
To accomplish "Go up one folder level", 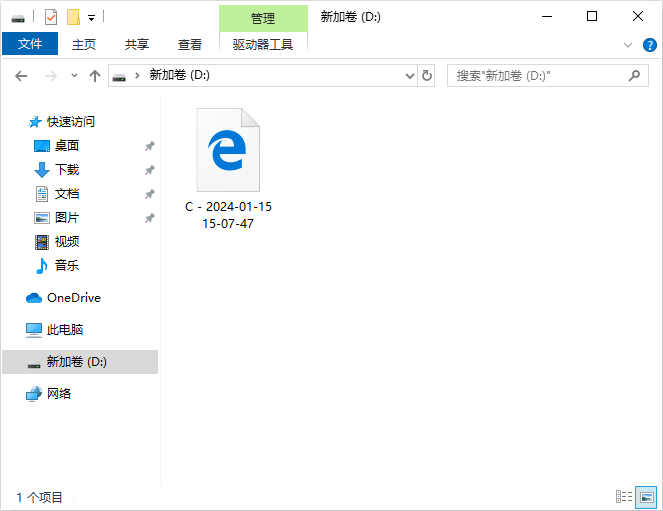I will coord(95,76).
